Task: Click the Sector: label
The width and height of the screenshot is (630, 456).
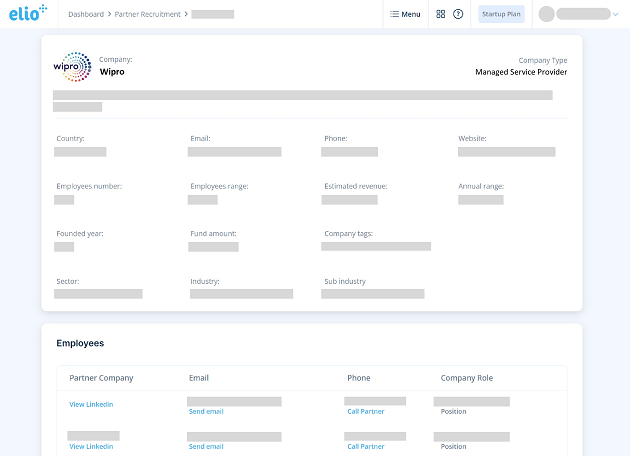Action: [68, 281]
